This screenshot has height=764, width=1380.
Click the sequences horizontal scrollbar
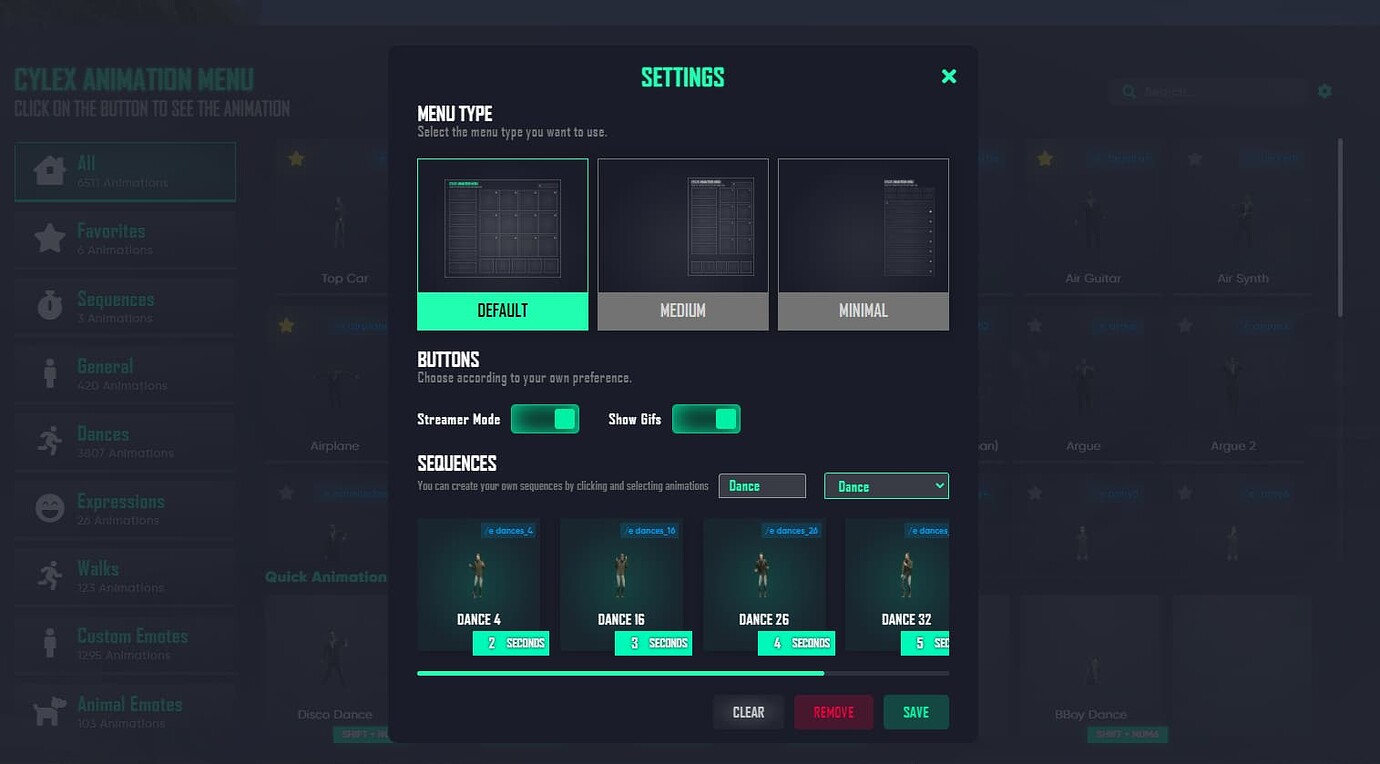(621, 673)
